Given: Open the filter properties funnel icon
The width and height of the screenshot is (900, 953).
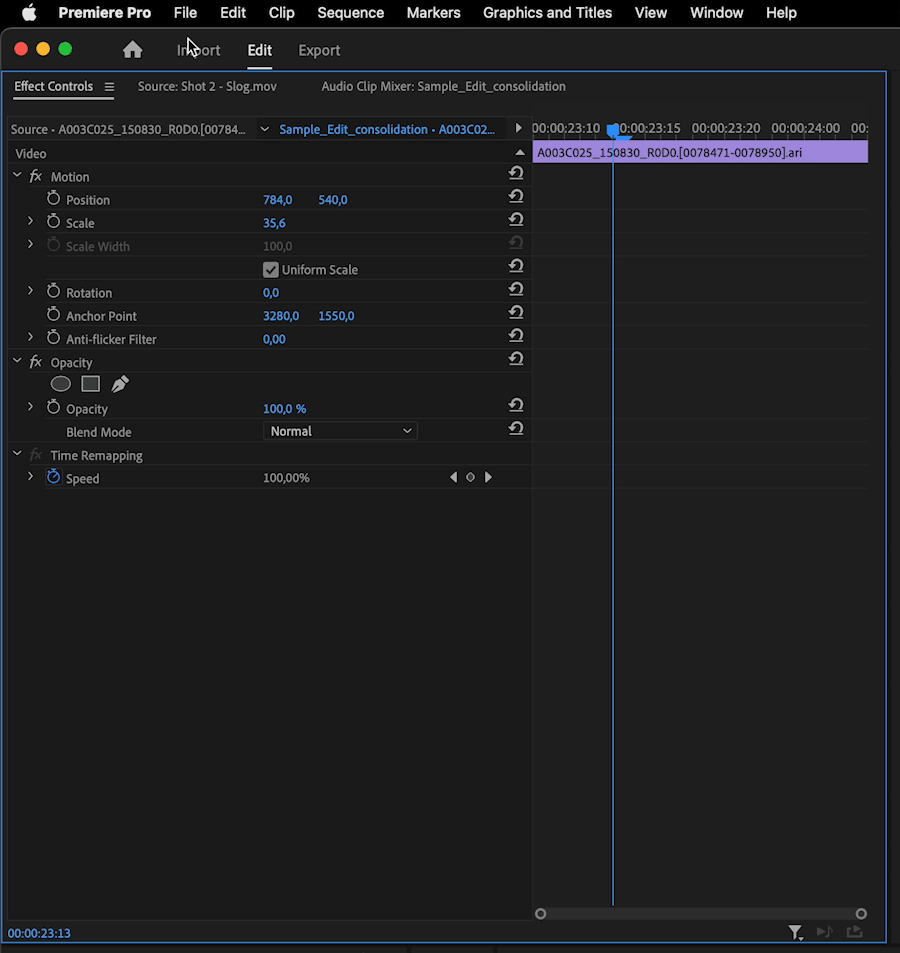Looking at the screenshot, I should pyautogui.click(x=795, y=932).
